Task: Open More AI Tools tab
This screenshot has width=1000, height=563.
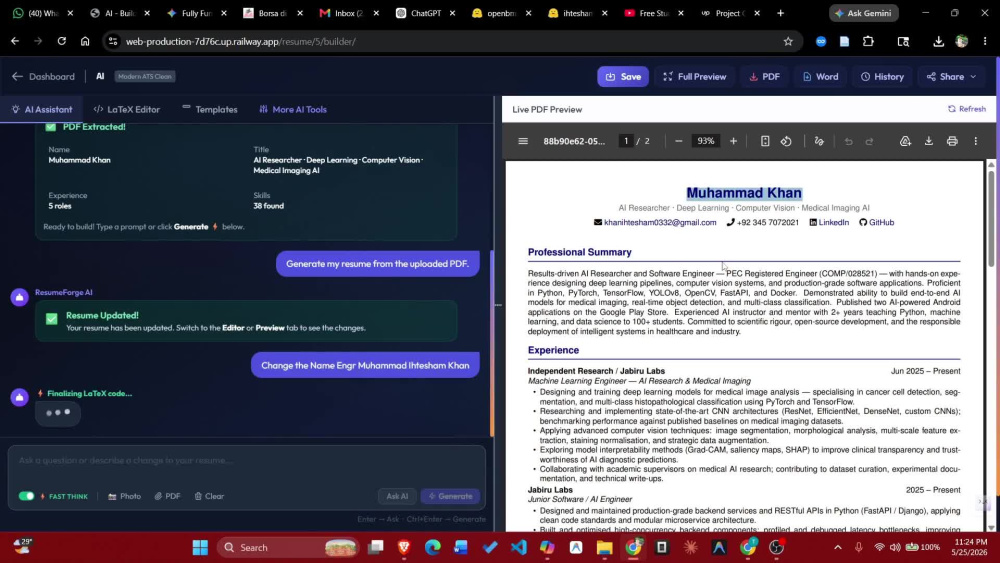Action: (293, 110)
